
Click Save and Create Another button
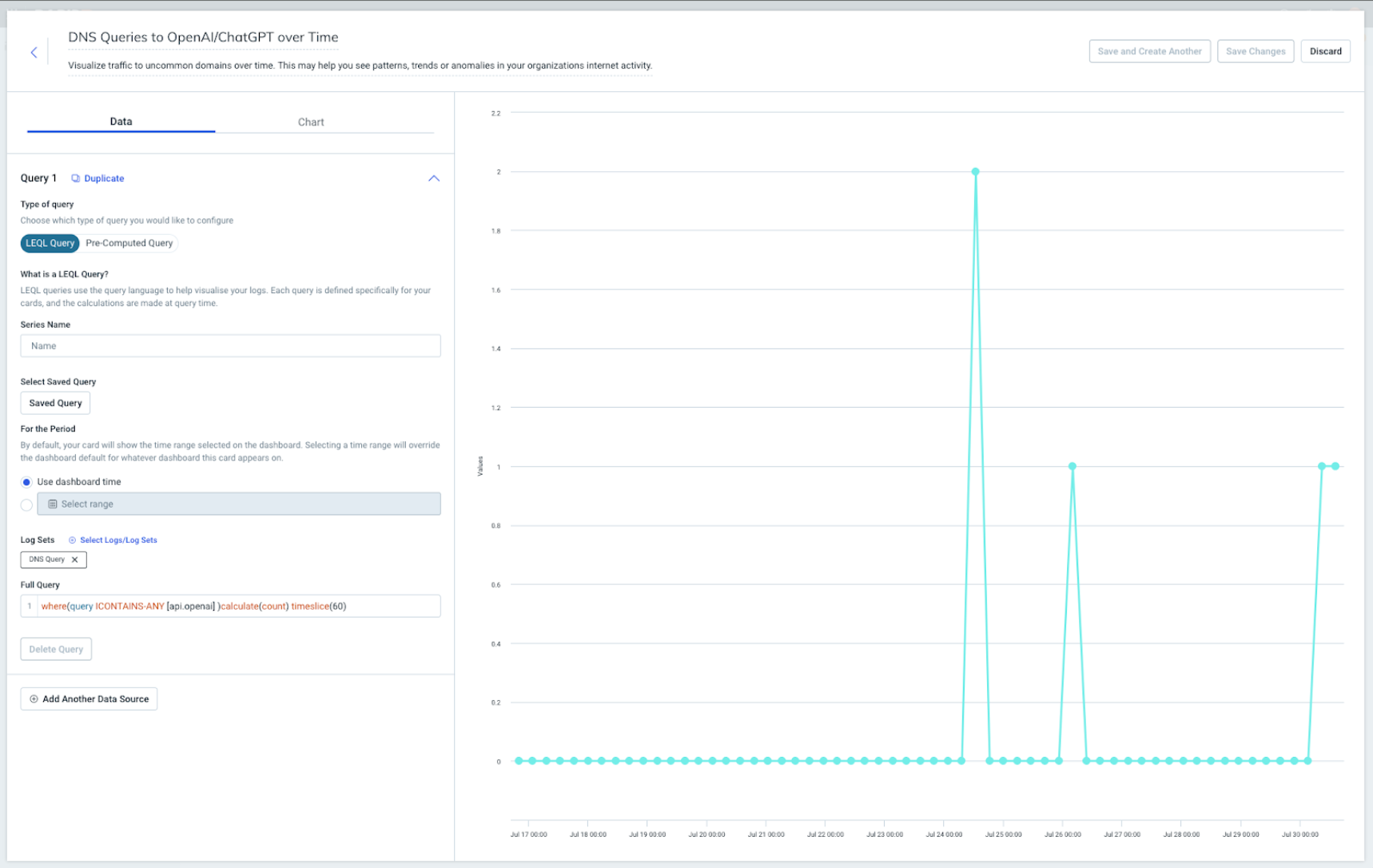tap(1149, 51)
